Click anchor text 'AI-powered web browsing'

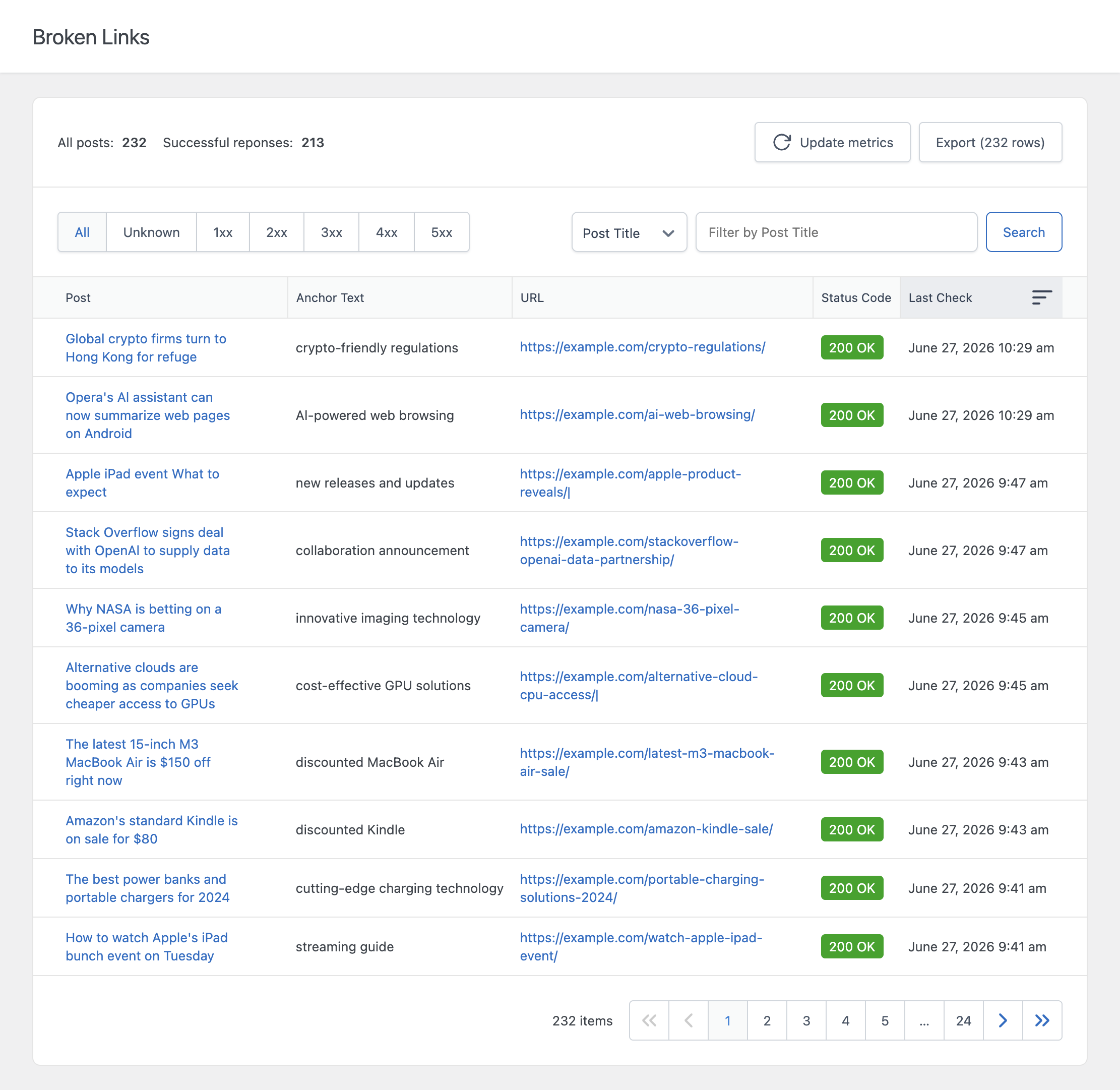click(375, 415)
